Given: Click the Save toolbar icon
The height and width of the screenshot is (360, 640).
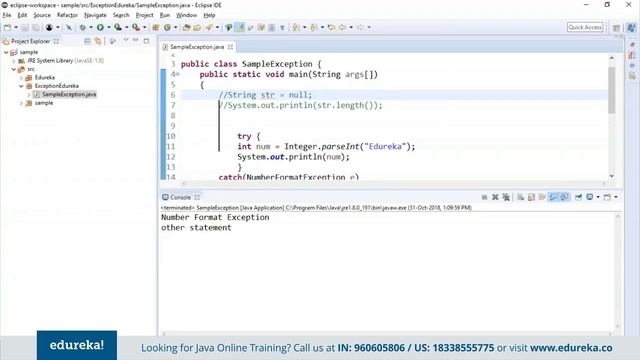Looking at the screenshot, I should point(25,27).
